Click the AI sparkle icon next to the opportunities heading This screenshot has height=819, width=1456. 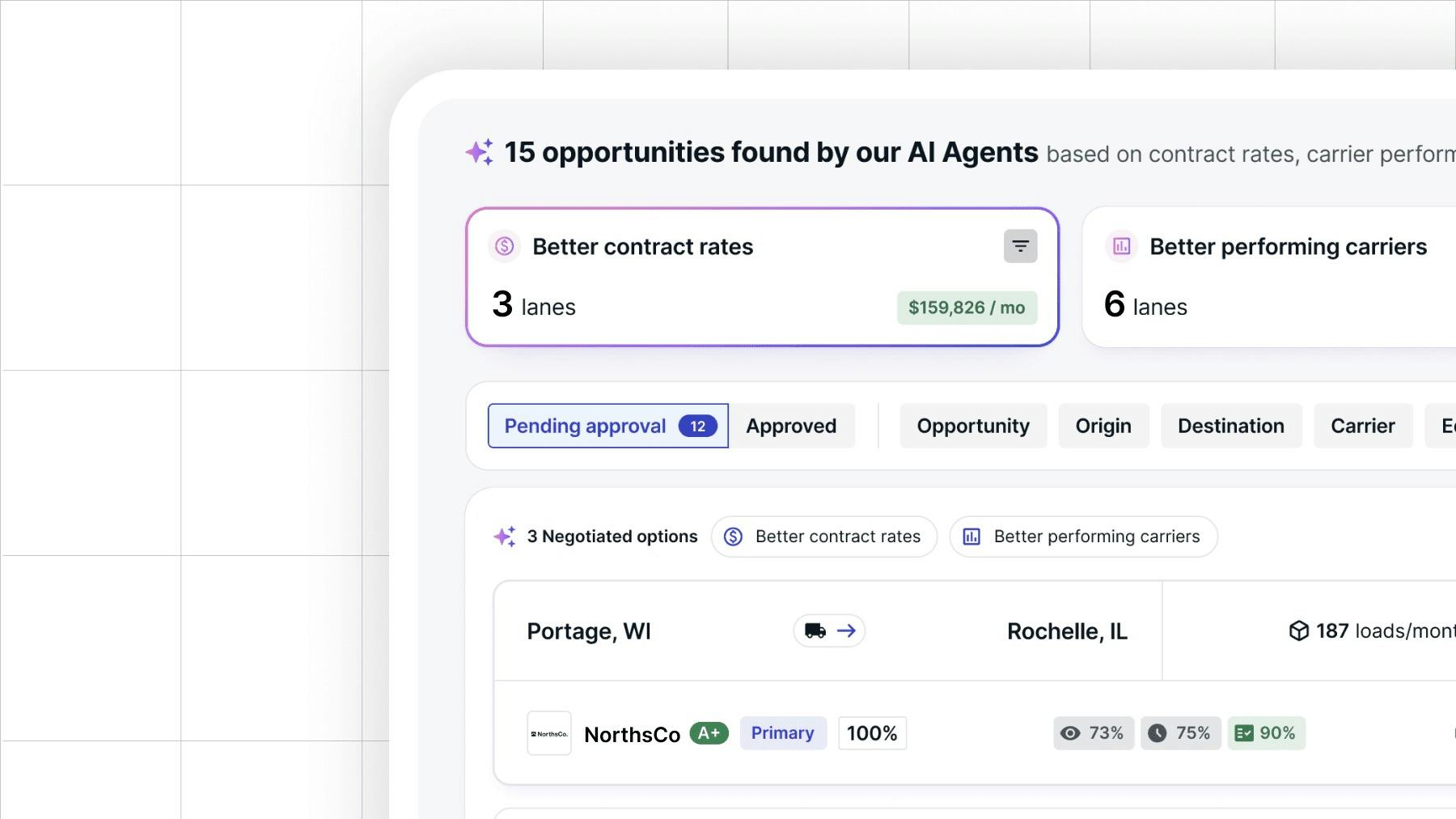point(479,151)
